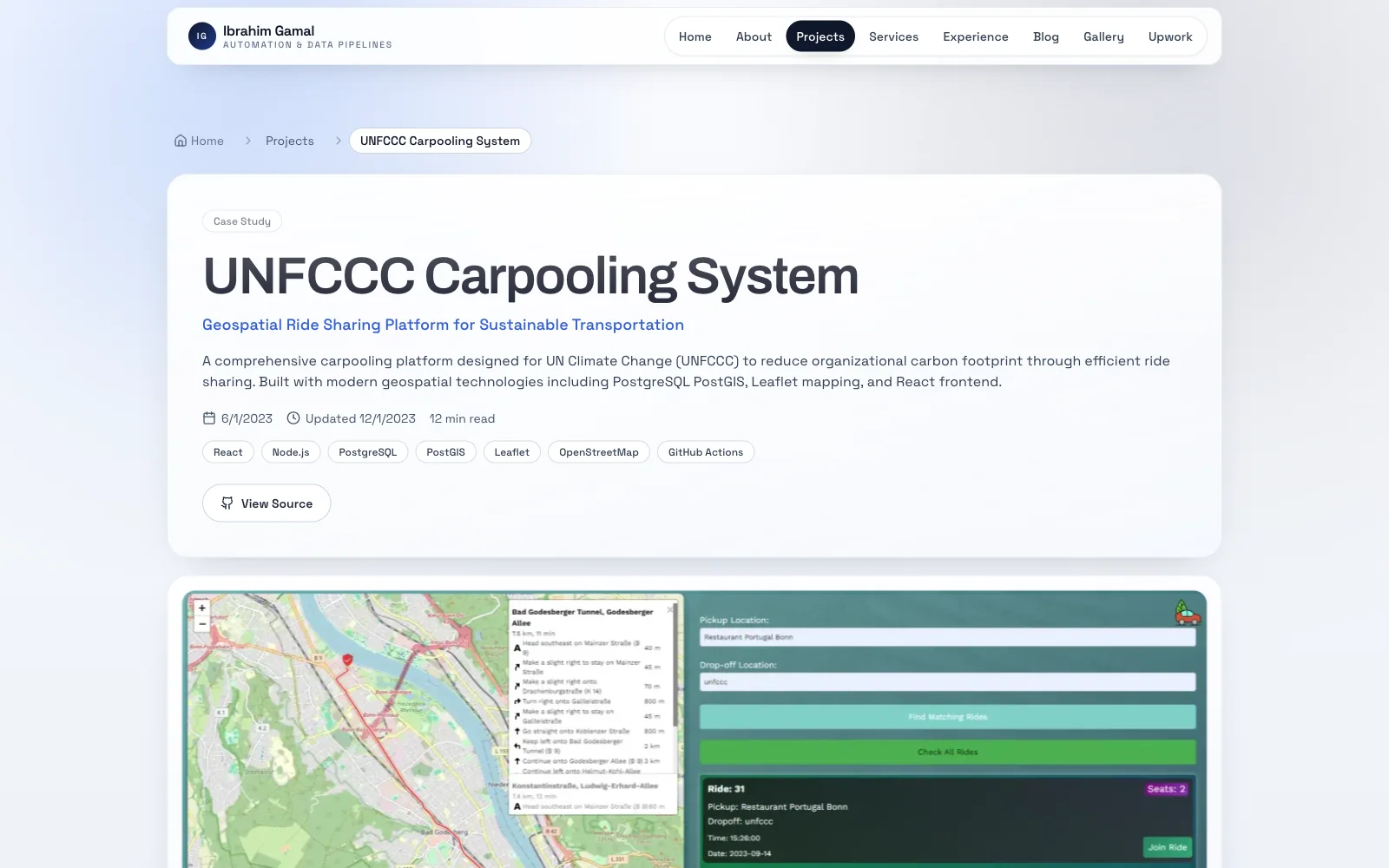This screenshot has height=868, width=1389.
Task: Click the View Source button
Action: pyautogui.click(x=266, y=503)
